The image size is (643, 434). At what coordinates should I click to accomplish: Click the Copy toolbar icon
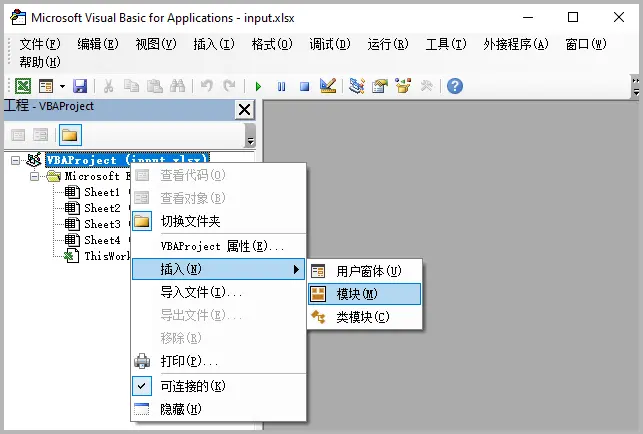coord(132,86)
